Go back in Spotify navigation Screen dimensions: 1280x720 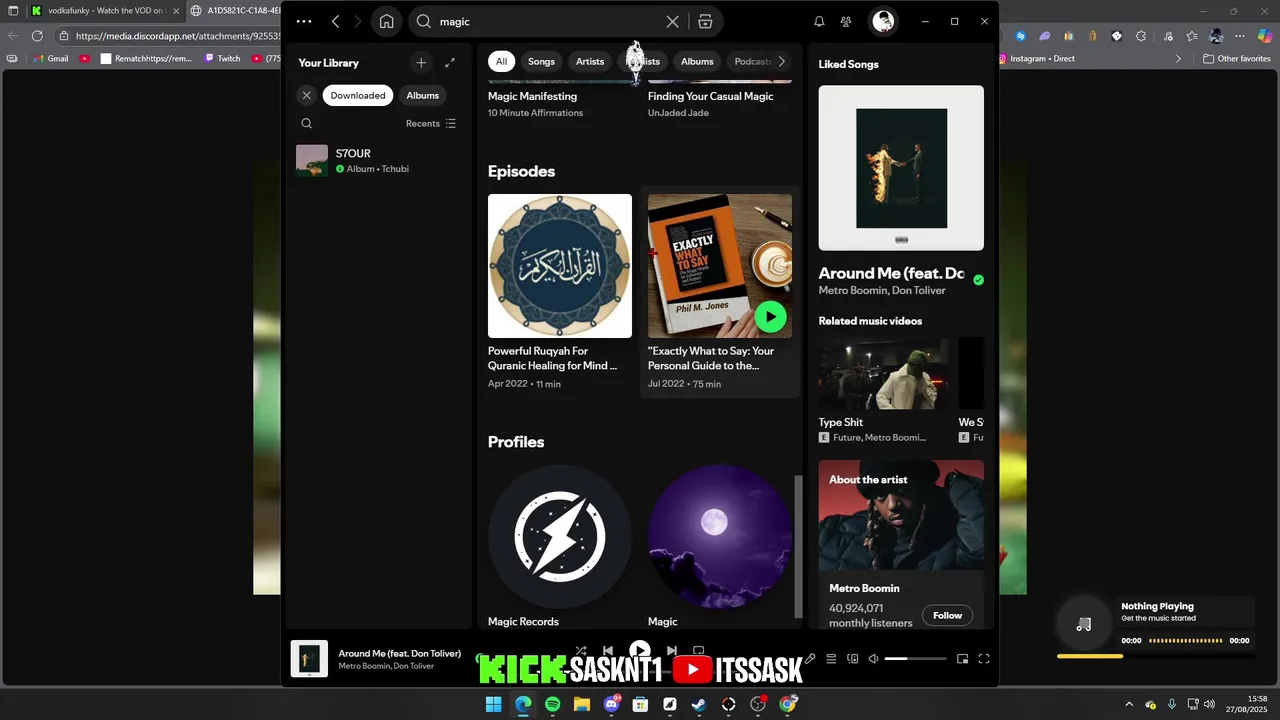pyautogui.click(x=335, y=21)
